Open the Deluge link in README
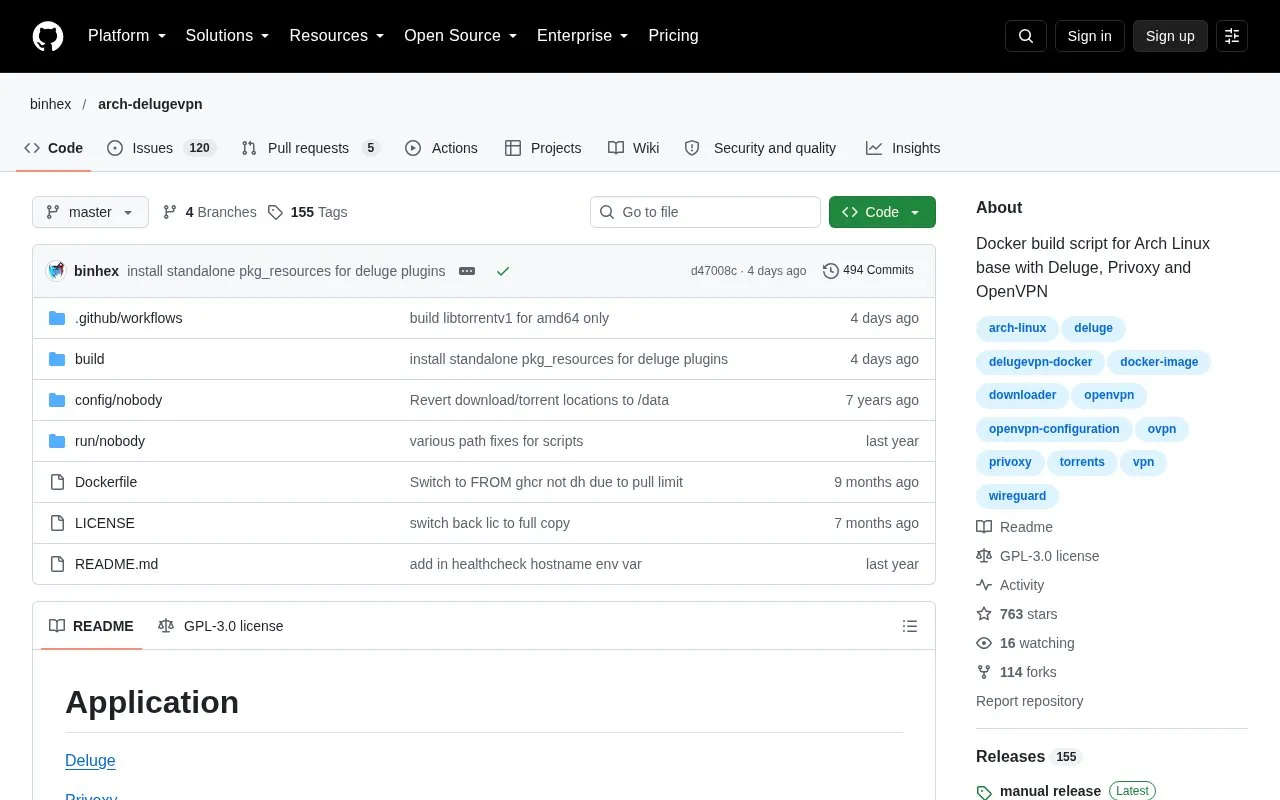The image size is (1280, 800). coord(90,761)
